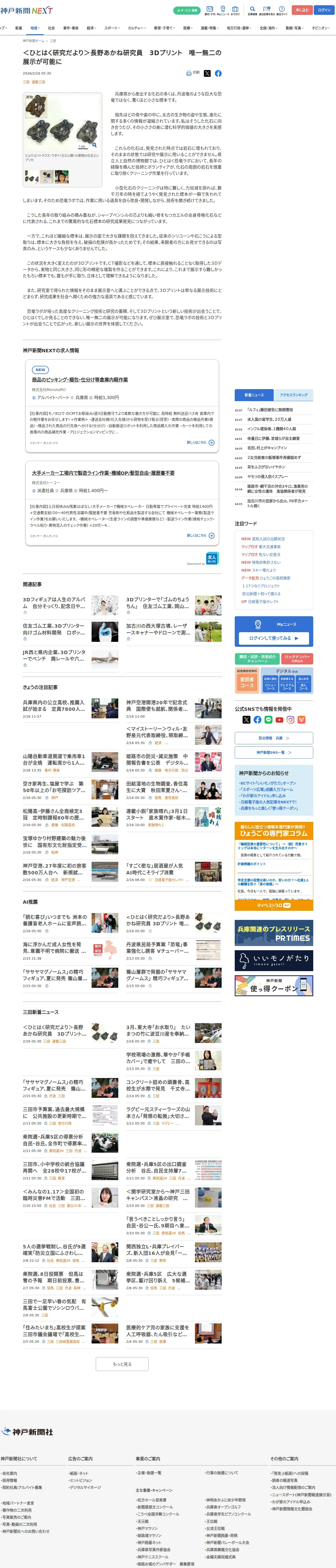
Task: Expand the 地方行政・選挙 navigation dropdown
Action: coord(239,28)
